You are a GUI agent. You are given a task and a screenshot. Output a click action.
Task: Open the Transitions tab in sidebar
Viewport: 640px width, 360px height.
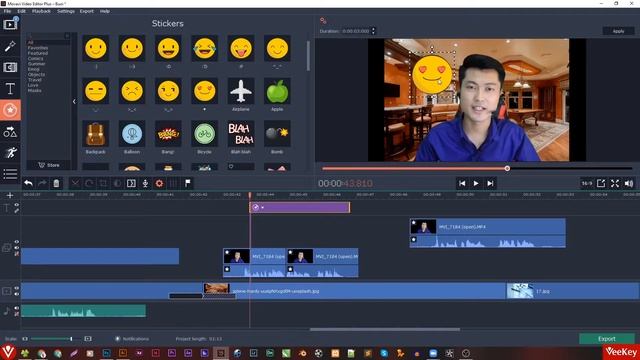pyautogui.click(x=10, y=67)
